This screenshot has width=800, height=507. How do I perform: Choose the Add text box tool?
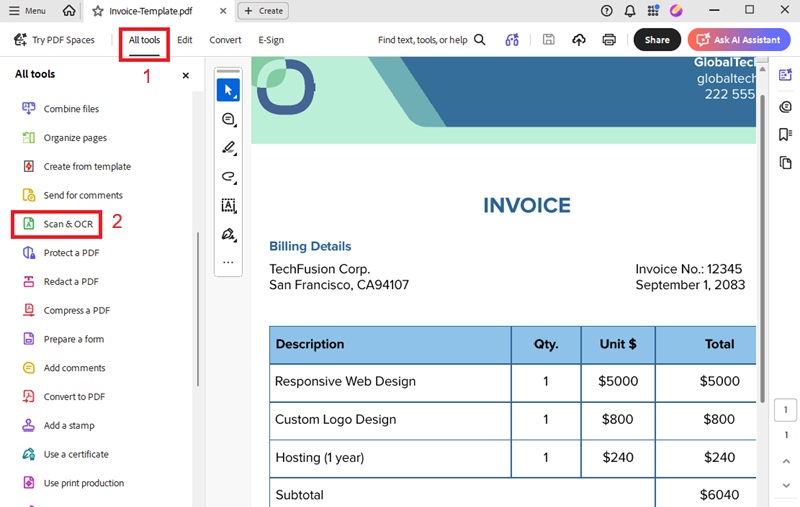[x=228, y=206]
